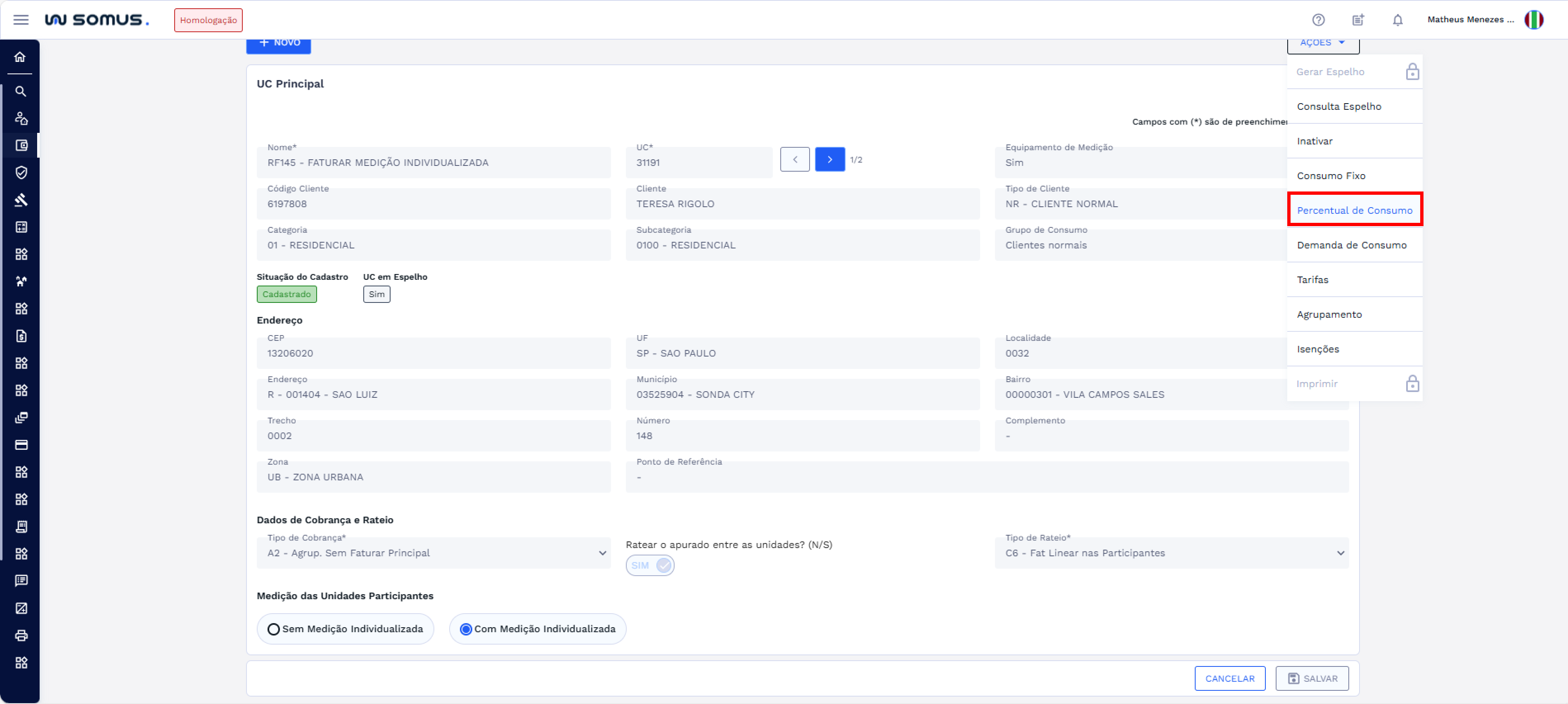Image resolution: width=1568 pixels, height=704 pixels.
Task: Select Sem Medição Individualizada radio option
Action: pyautogui.click(x=274, y=629)
